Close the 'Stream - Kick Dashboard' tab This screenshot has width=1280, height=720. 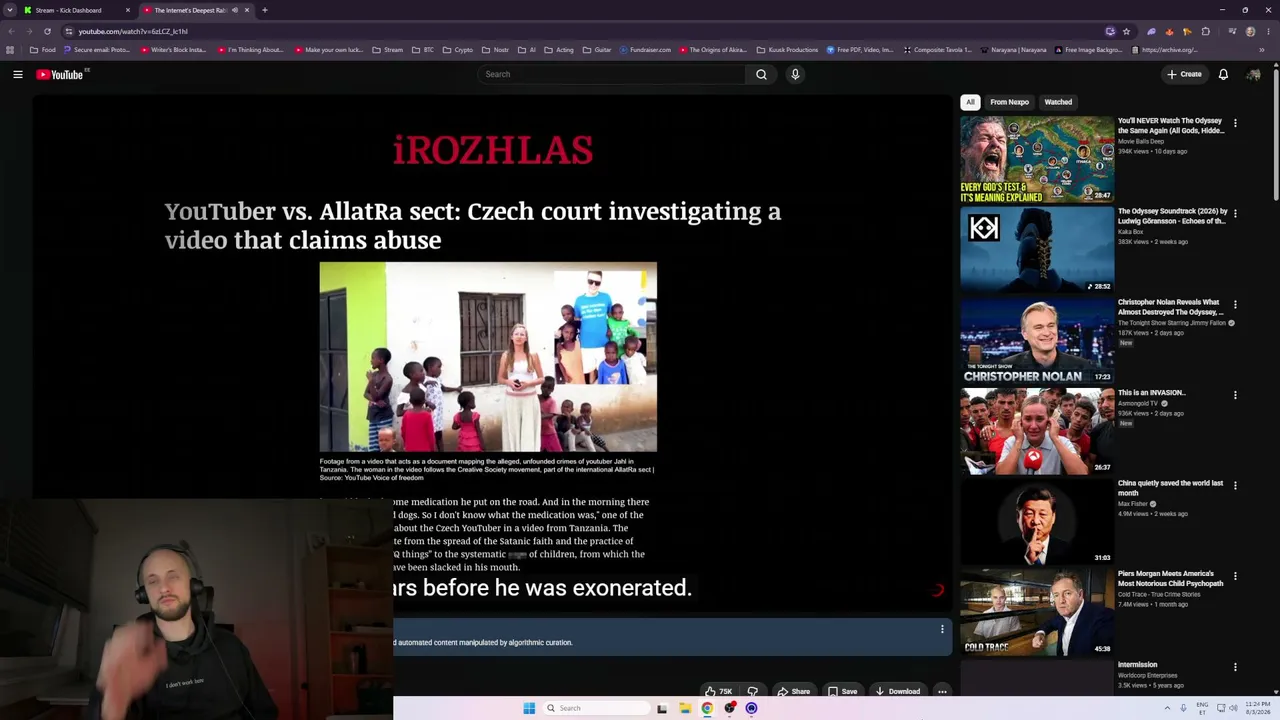coord(127,10)
